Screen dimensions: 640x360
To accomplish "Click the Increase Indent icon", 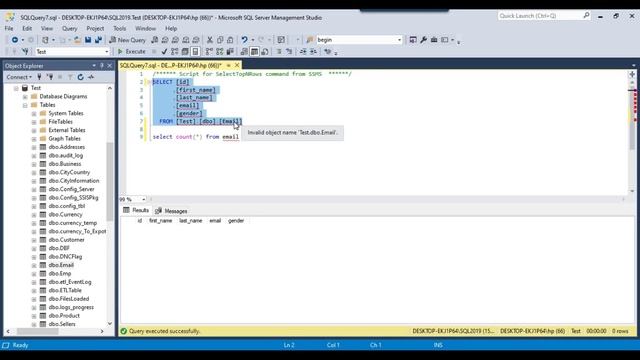I will pyautogui.click(x=313, y=51).
